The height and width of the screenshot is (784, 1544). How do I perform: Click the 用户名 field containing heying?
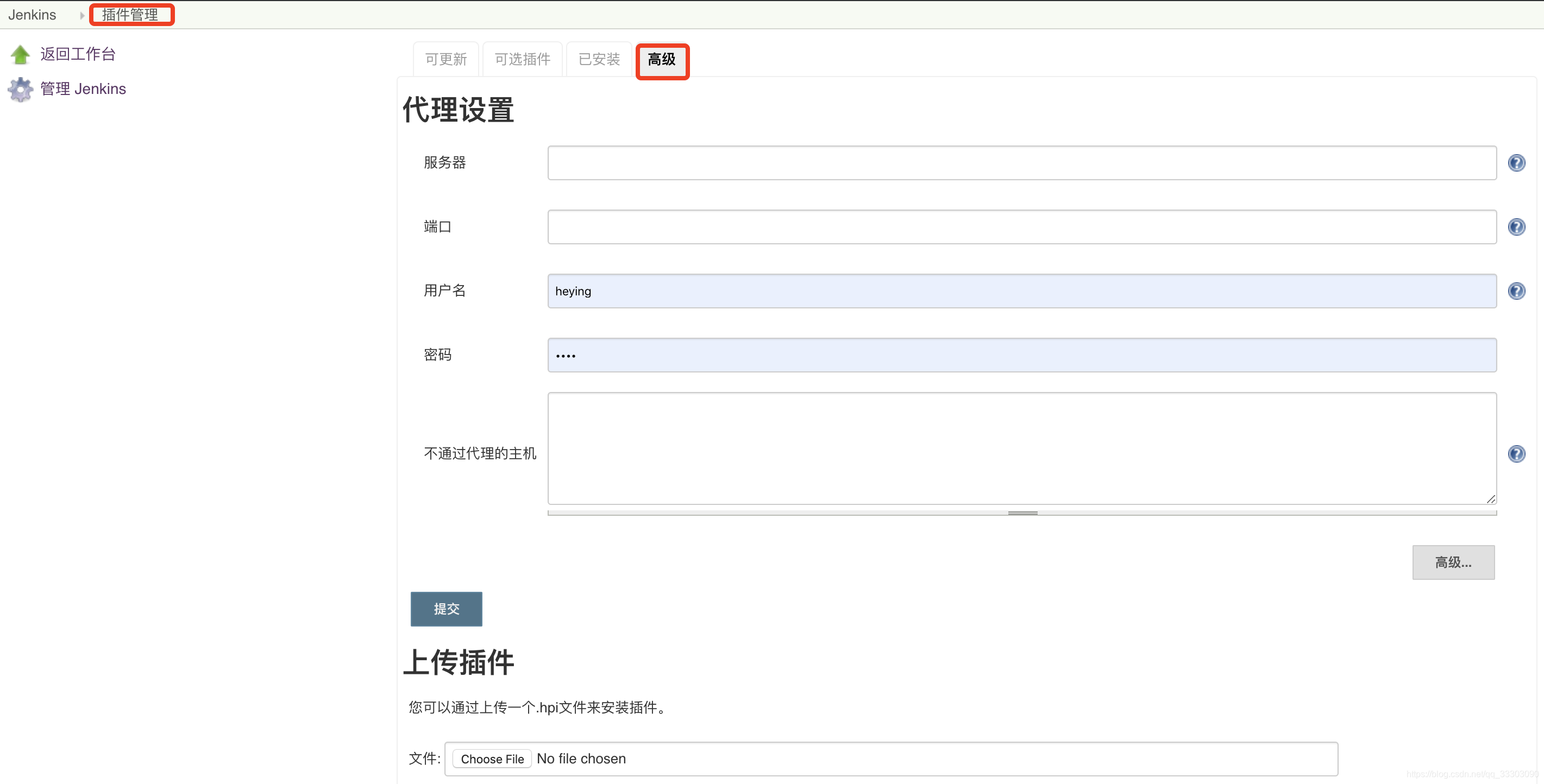[1022, 291]
